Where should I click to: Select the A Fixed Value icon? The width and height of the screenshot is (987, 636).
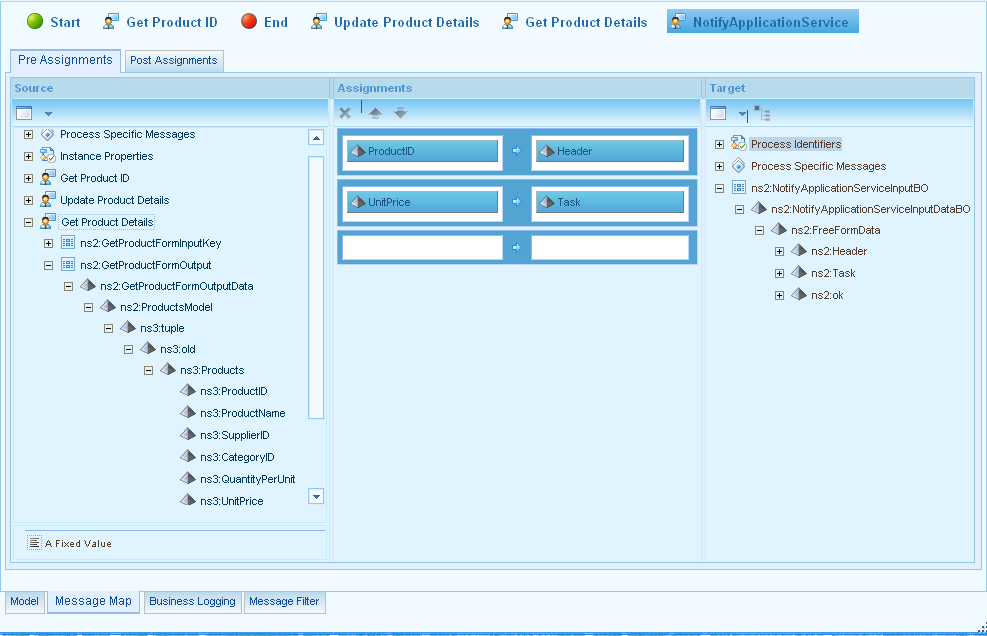click(34, 543)
